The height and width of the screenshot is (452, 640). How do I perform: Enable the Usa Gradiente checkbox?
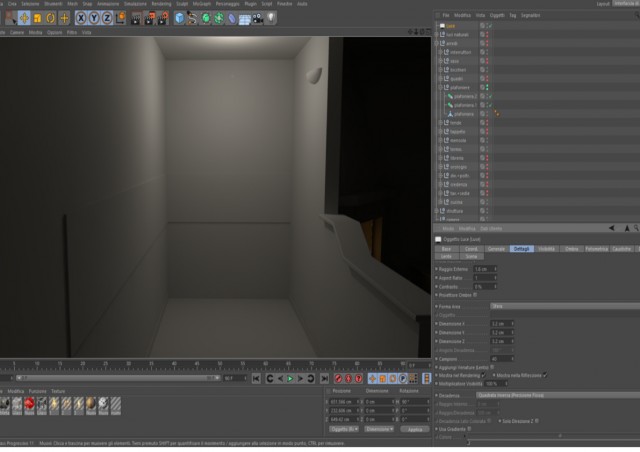(469, 429)
